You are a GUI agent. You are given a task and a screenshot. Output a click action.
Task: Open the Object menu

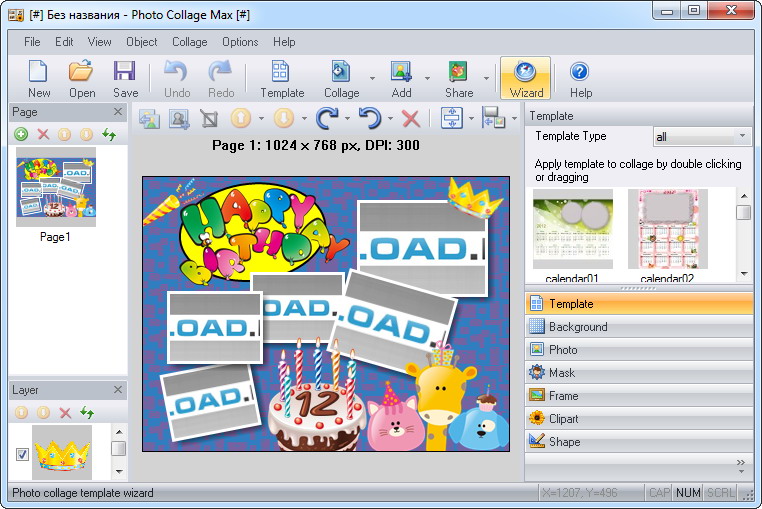tap(141, 42)
